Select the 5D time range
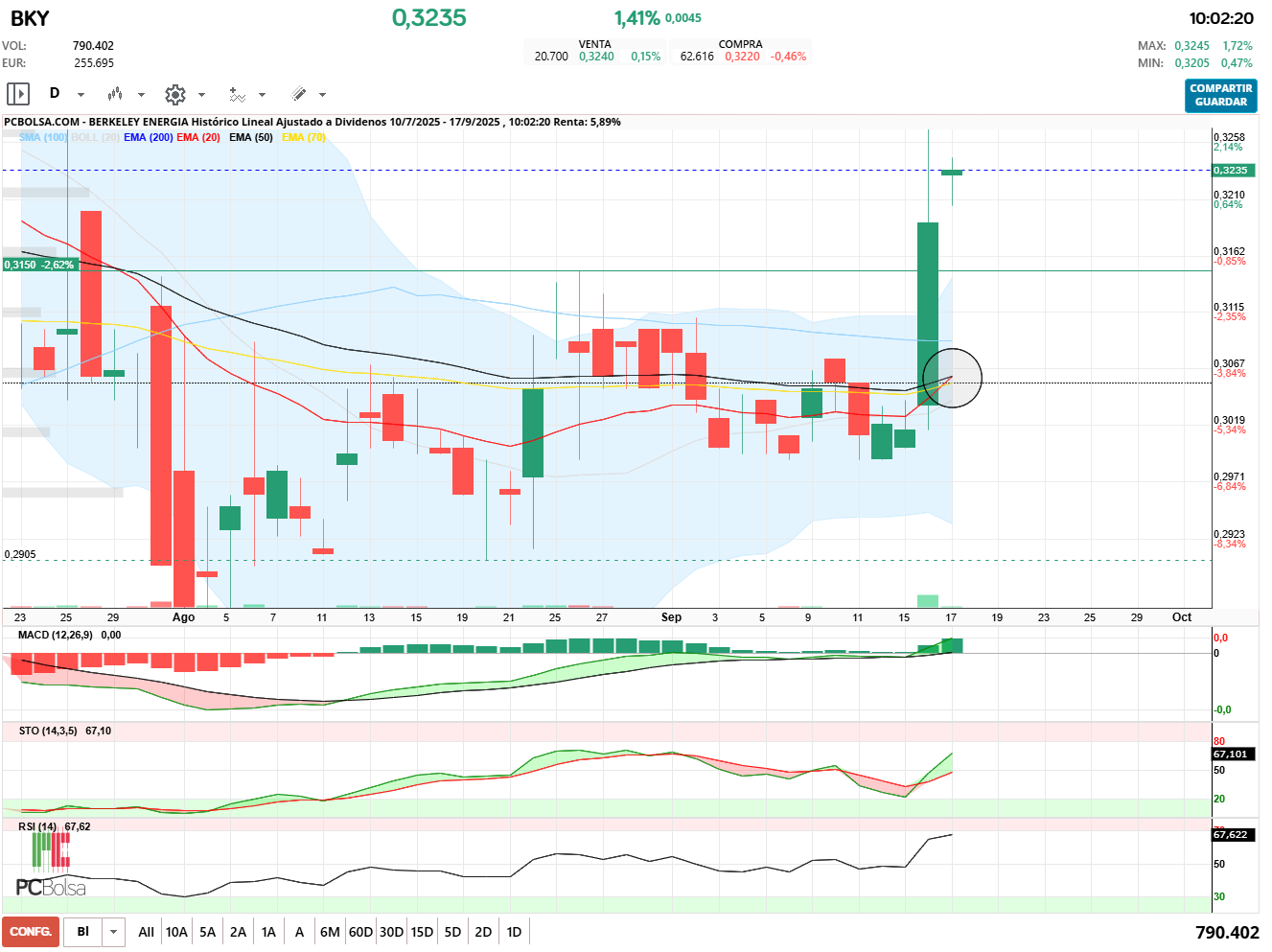Screen dimensions: 1272x952 [452, 932]
